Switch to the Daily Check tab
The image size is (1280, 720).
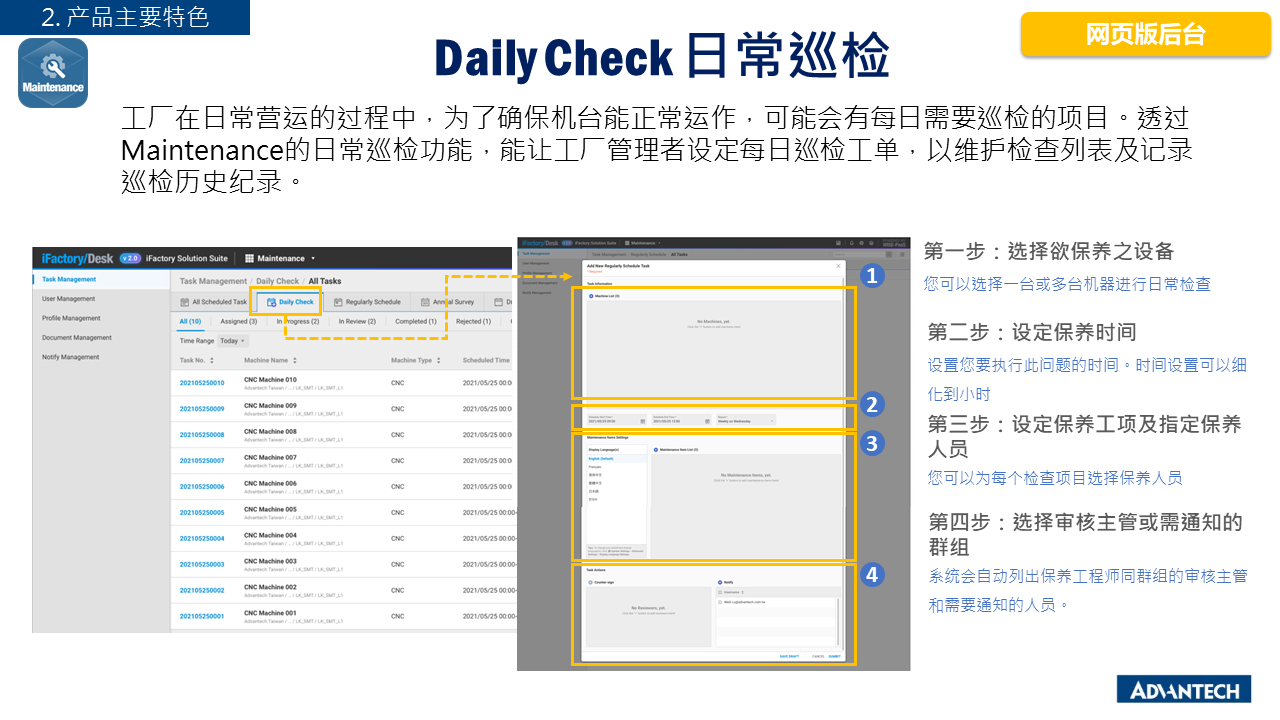(x=290, y=302)
